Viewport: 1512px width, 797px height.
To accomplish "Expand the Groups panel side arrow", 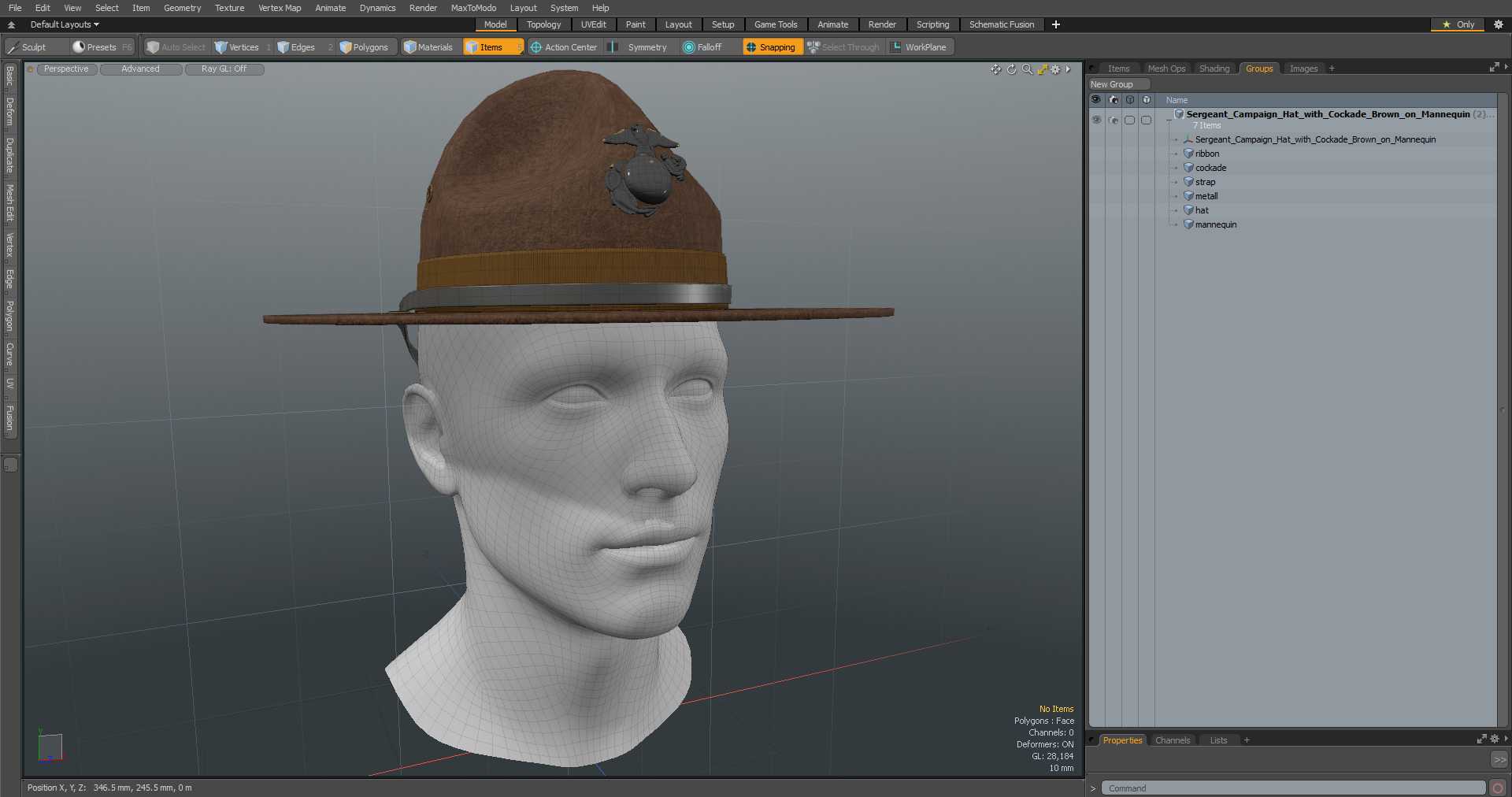I will coord(1506,68).
